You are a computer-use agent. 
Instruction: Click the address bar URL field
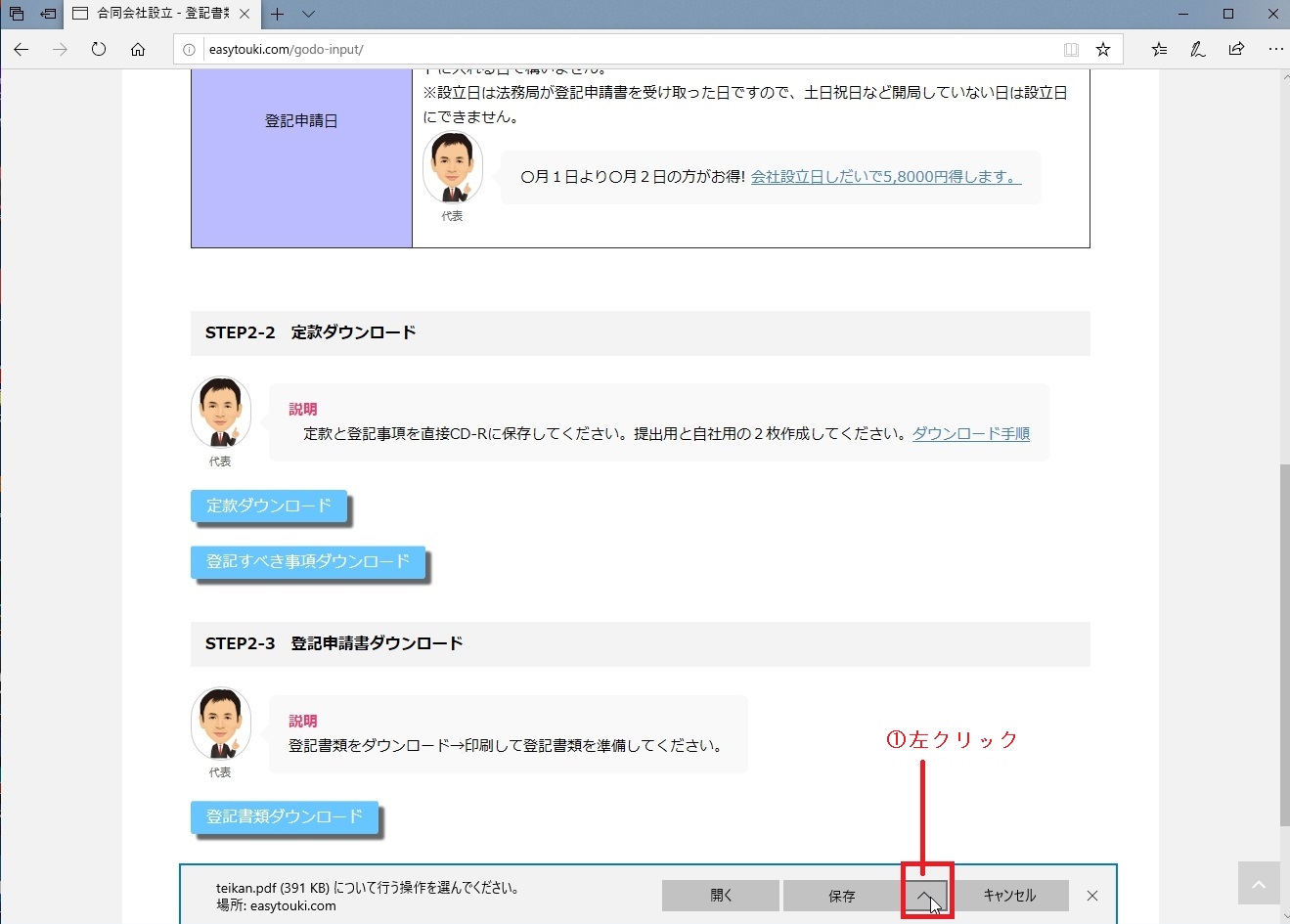point(626,49)
